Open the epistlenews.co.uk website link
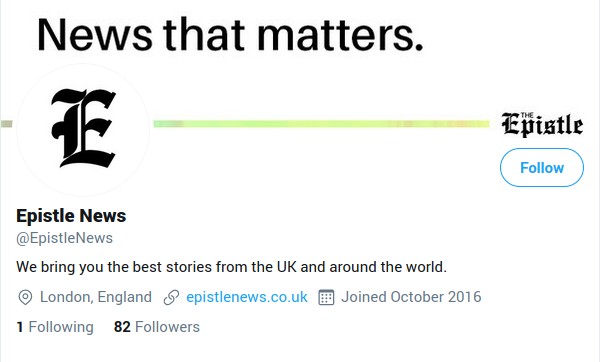Image resolution: width=600 pixels, height=362 pixels. 247,297
